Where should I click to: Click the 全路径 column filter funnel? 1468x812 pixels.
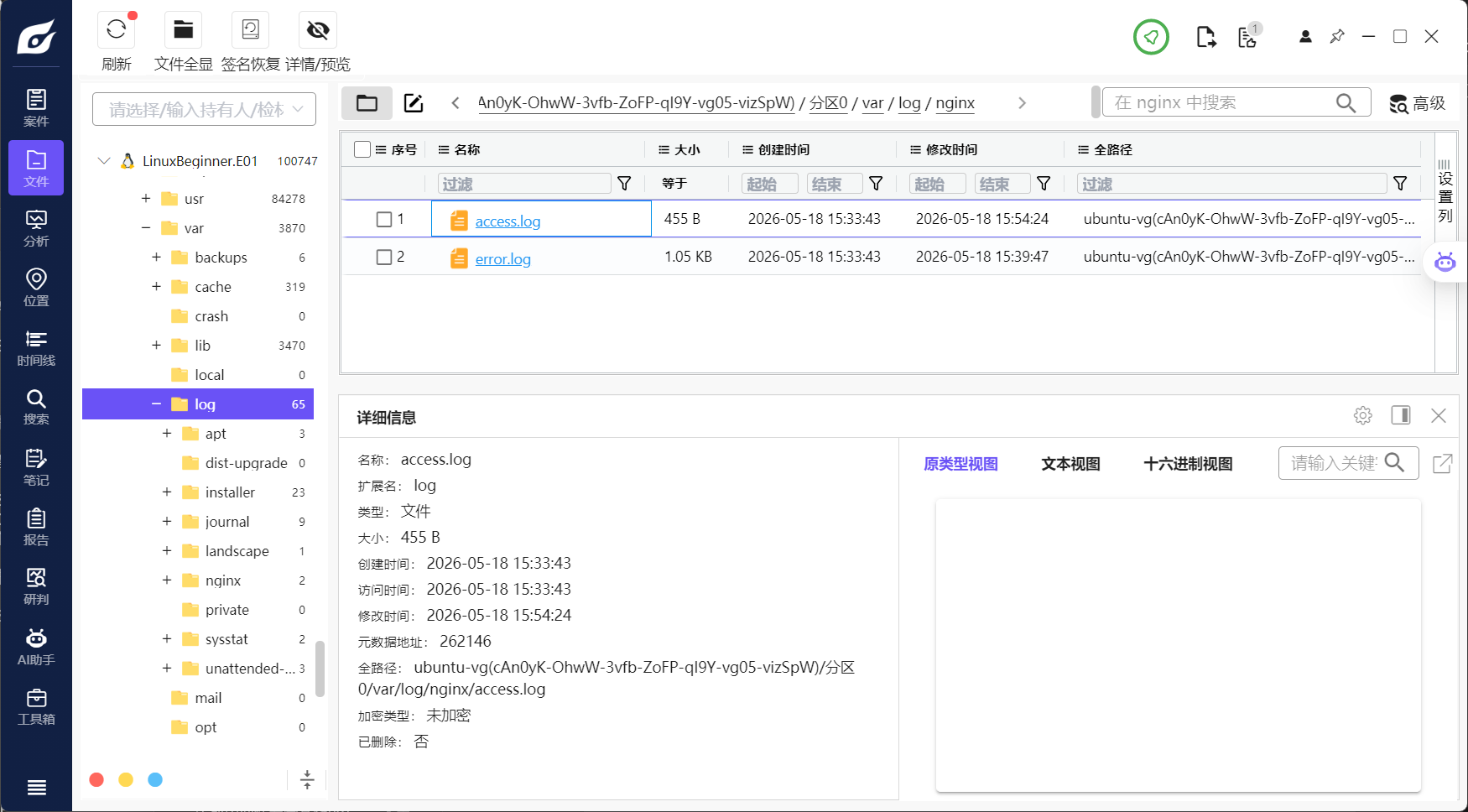(x=1400, y=183)
